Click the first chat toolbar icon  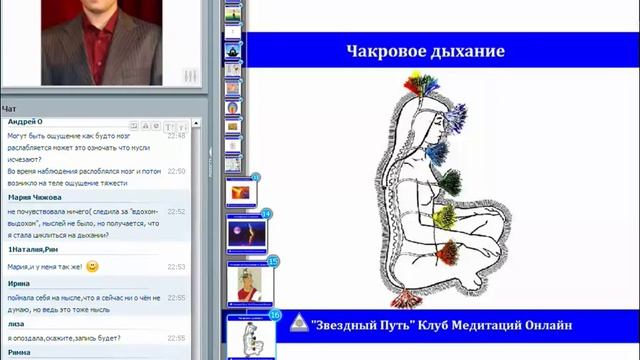[x=134, y=126]
